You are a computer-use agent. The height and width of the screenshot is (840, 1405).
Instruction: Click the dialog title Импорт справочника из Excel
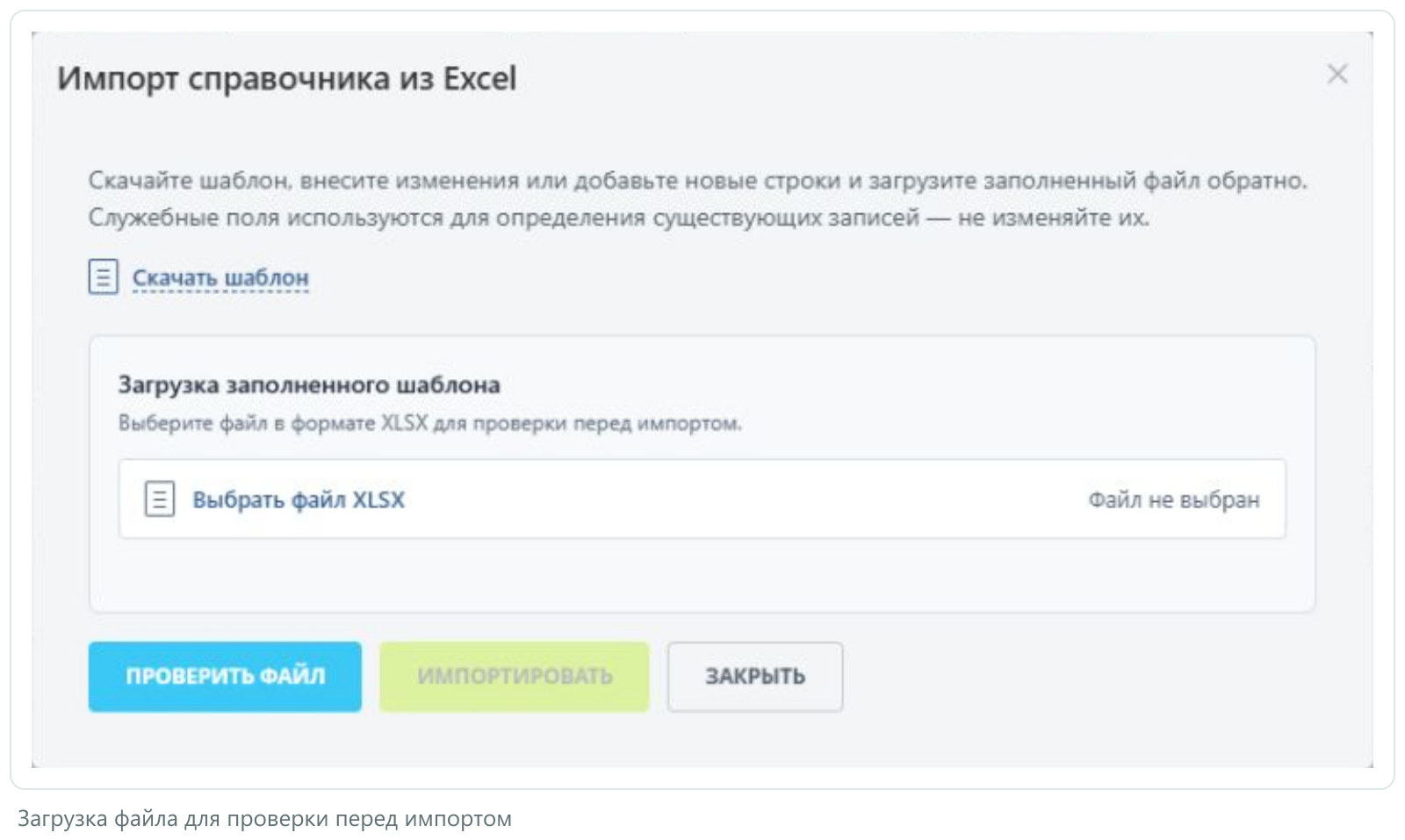pyautogui.click(x=286, y=78)
